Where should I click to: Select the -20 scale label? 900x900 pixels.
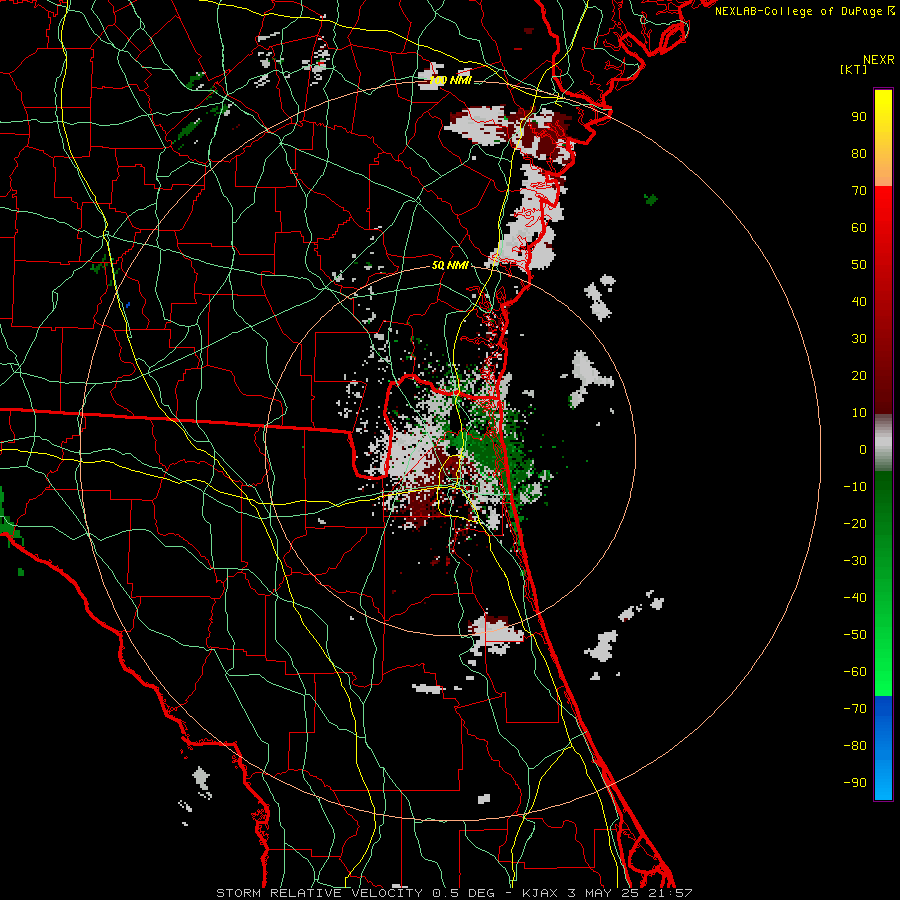[855, 523]
